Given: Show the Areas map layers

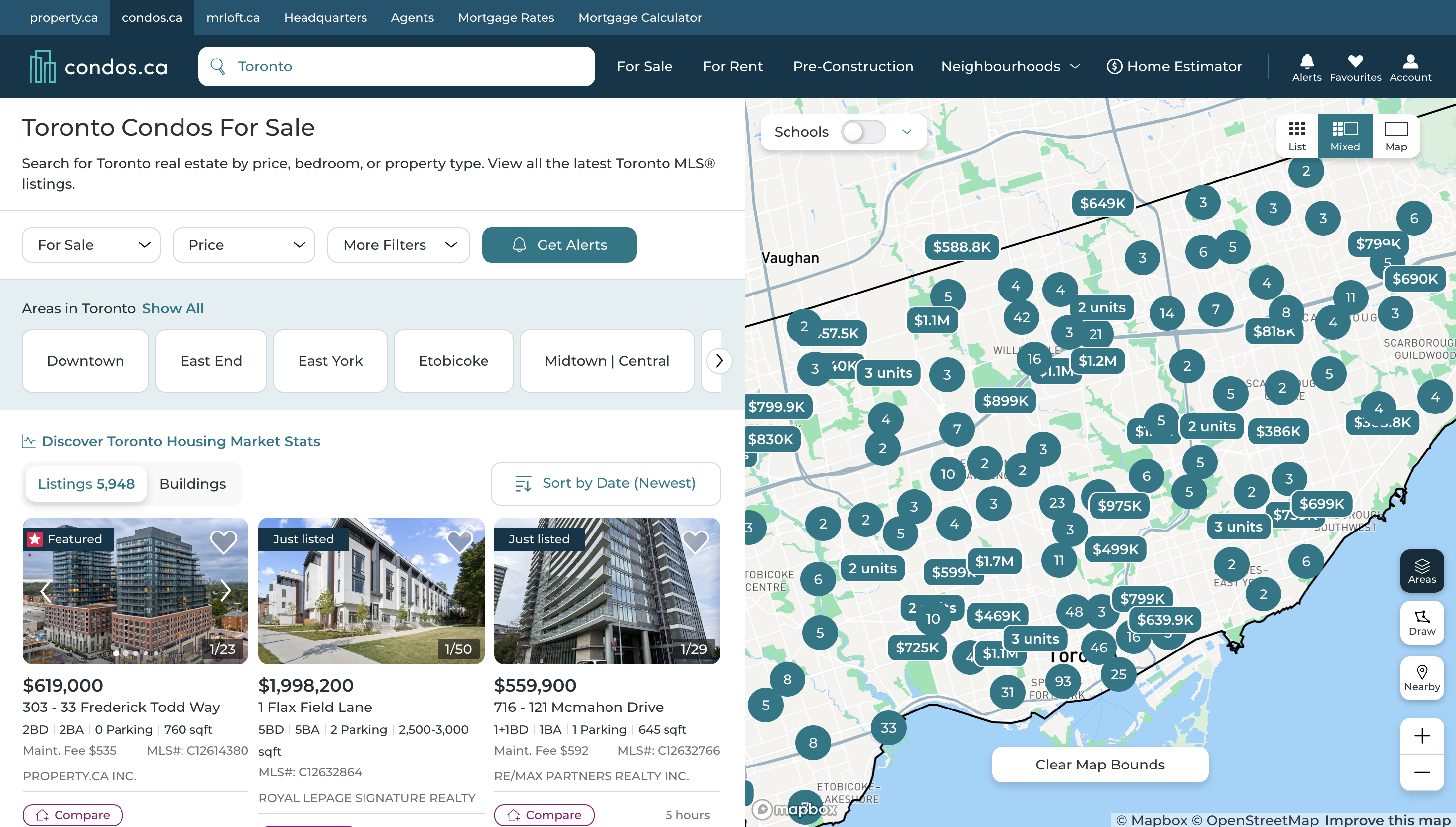Looking at the screenshot, I should (1421, 570).
